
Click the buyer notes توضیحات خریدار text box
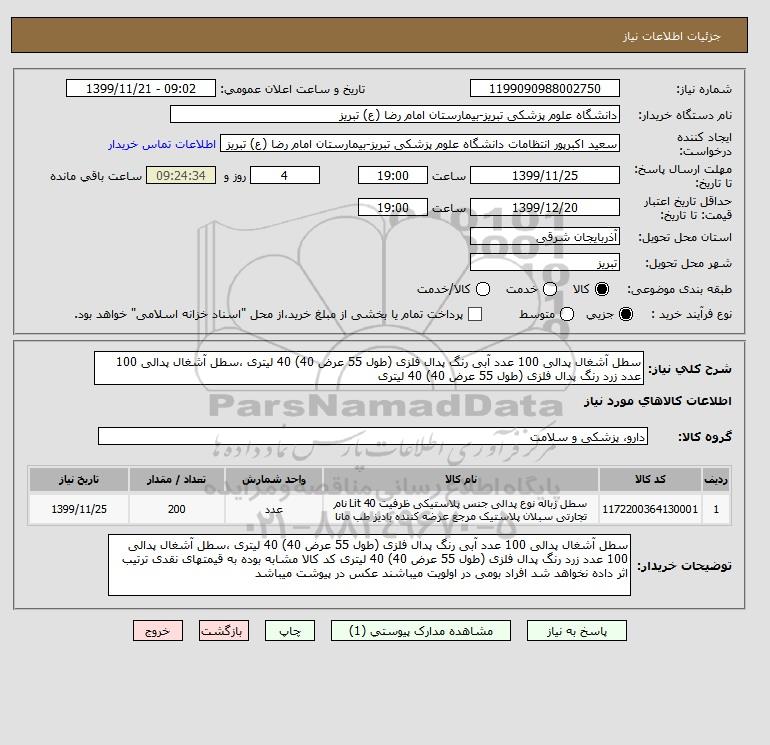[369, 565]
